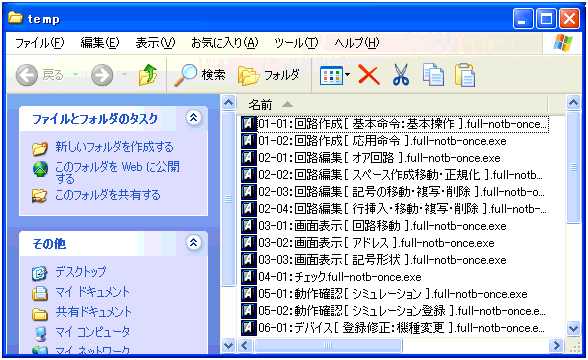Screen dimensions: 588x360
Task: Click the copy icon in toolbar
Action: pos(433,74)
